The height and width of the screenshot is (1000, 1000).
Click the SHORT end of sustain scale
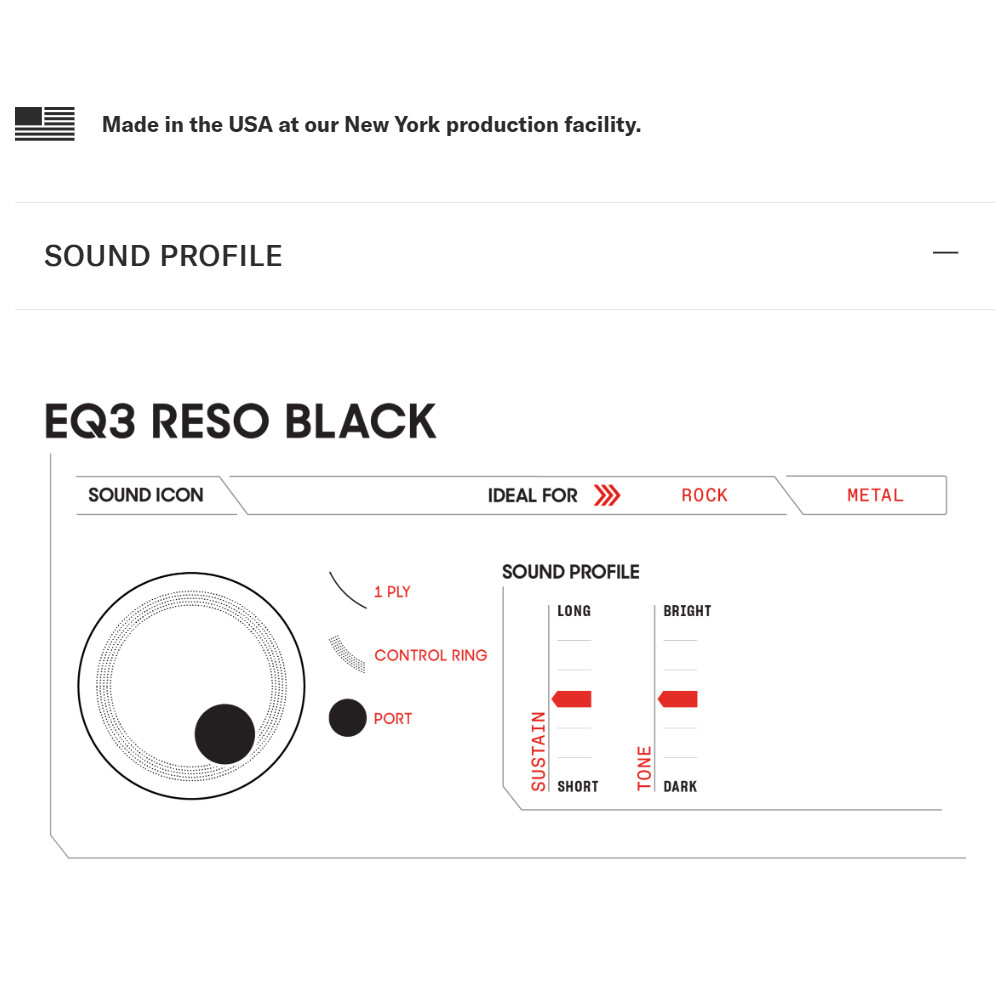coord(578,787)
